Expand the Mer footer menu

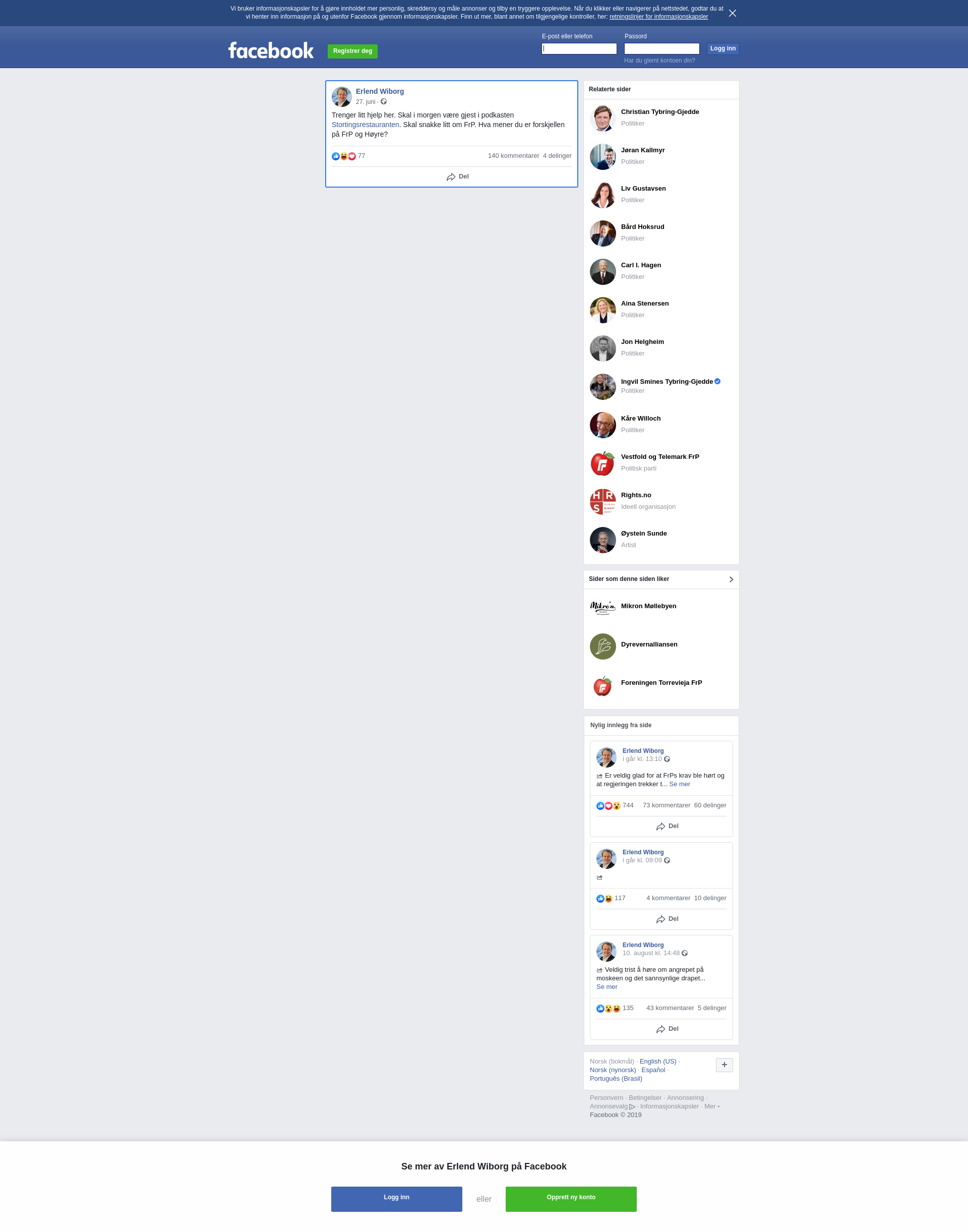pyautogui.click(x=712, y=1106)
